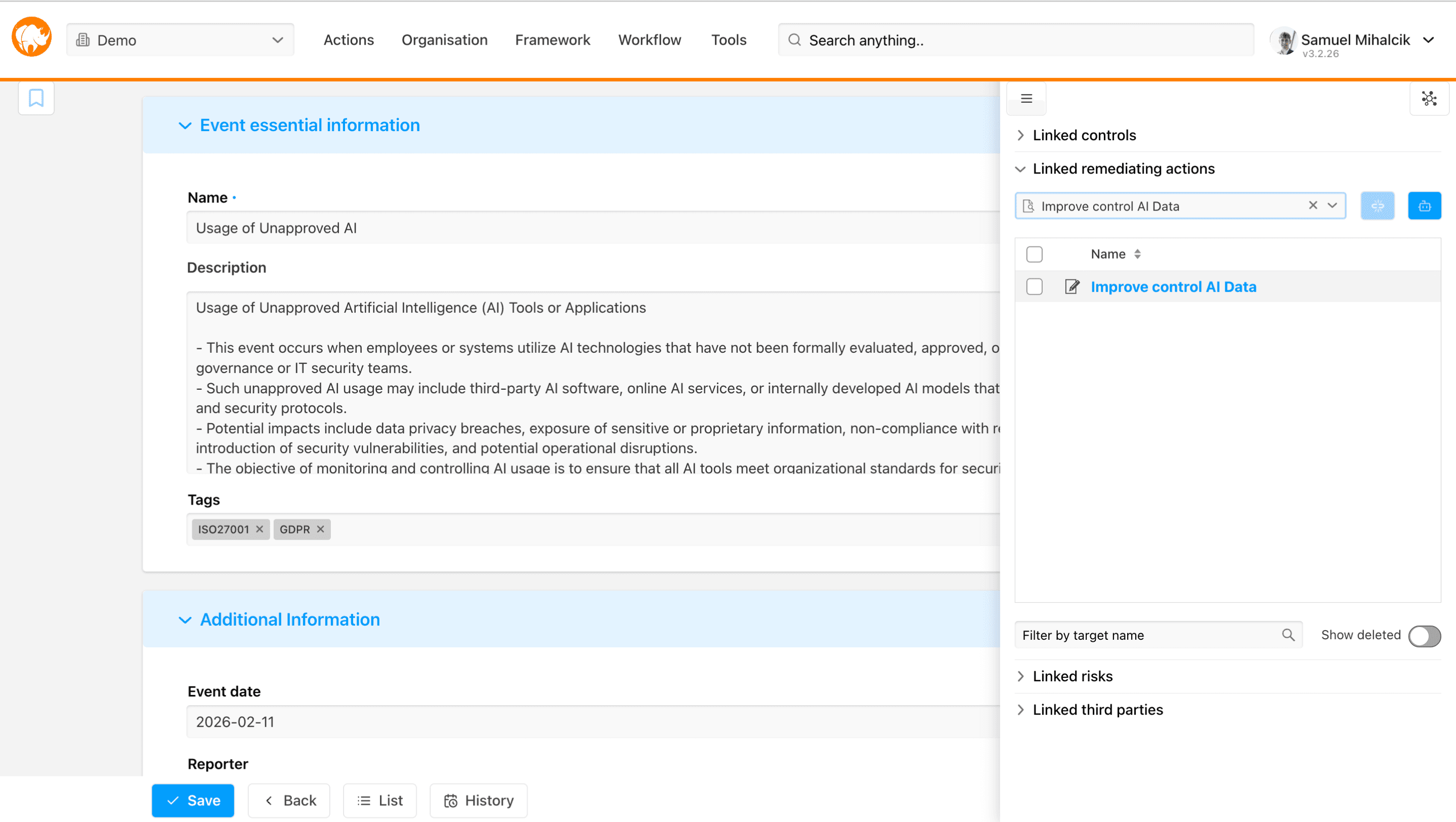Select the checkbox in the table header
The width and height of the screenshot is (1456, 822).
click(1035, 254)
